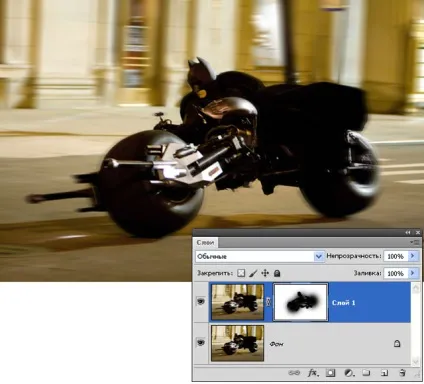The height and width of the screenshot is (384, 424).
Task: Collapse the Layers panel with double arrows
Action: point(408,232)
